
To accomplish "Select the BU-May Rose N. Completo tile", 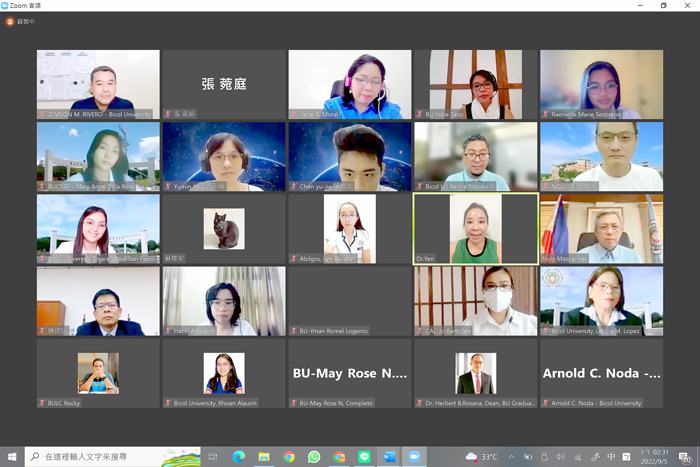I will (350, 373).
